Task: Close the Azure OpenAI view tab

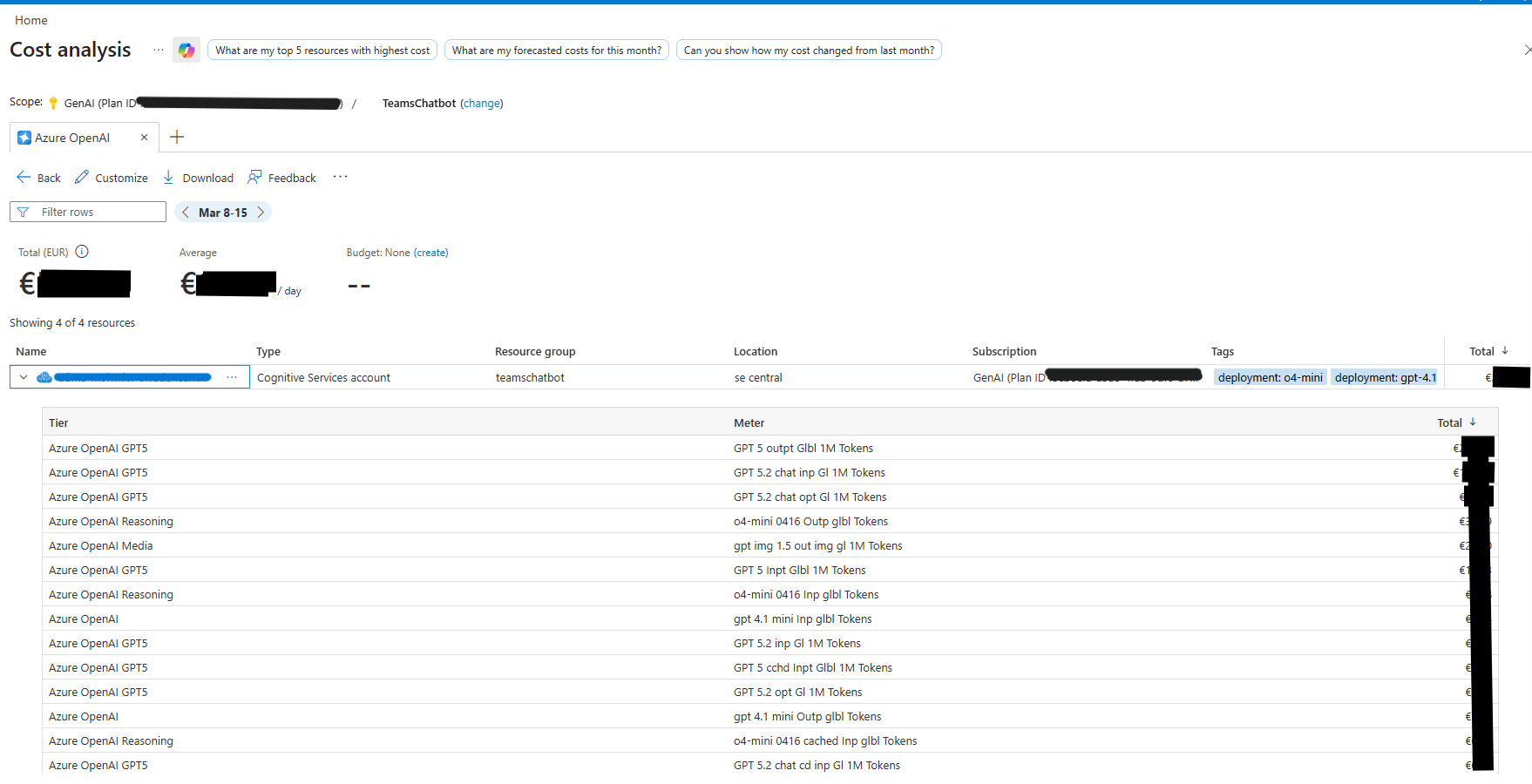Action: (144, 138)
